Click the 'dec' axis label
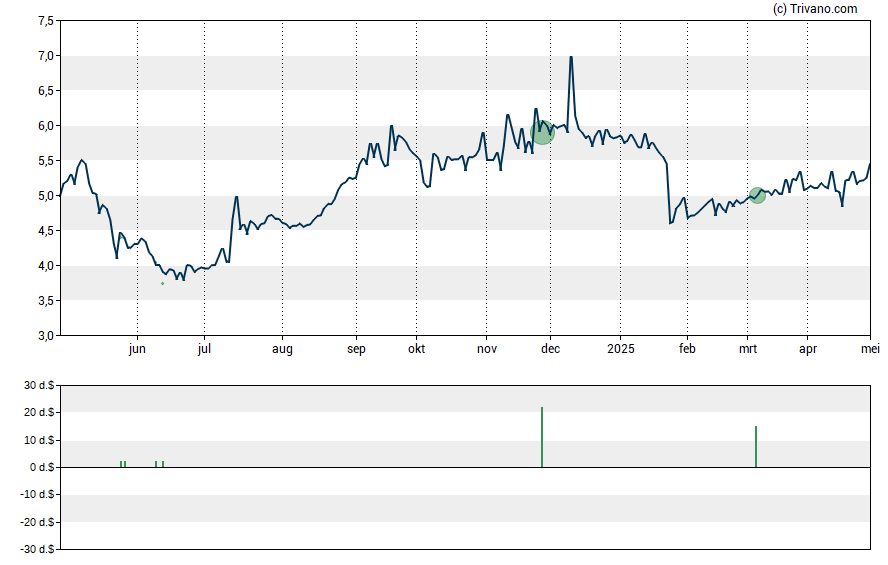 pyautogui.click(x=550, y=349)
